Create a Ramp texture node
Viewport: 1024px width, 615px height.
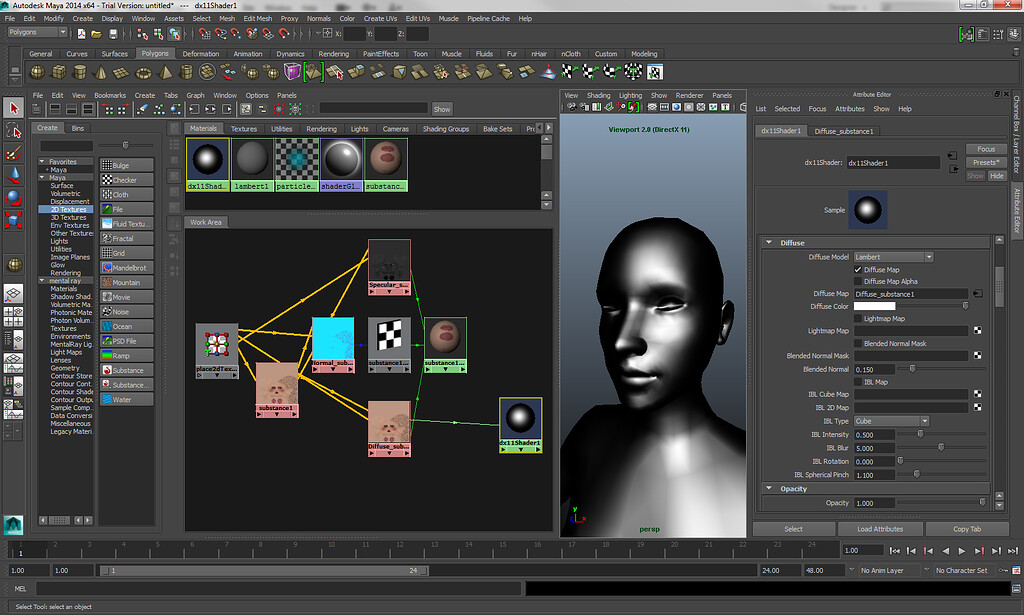(126, 356)
